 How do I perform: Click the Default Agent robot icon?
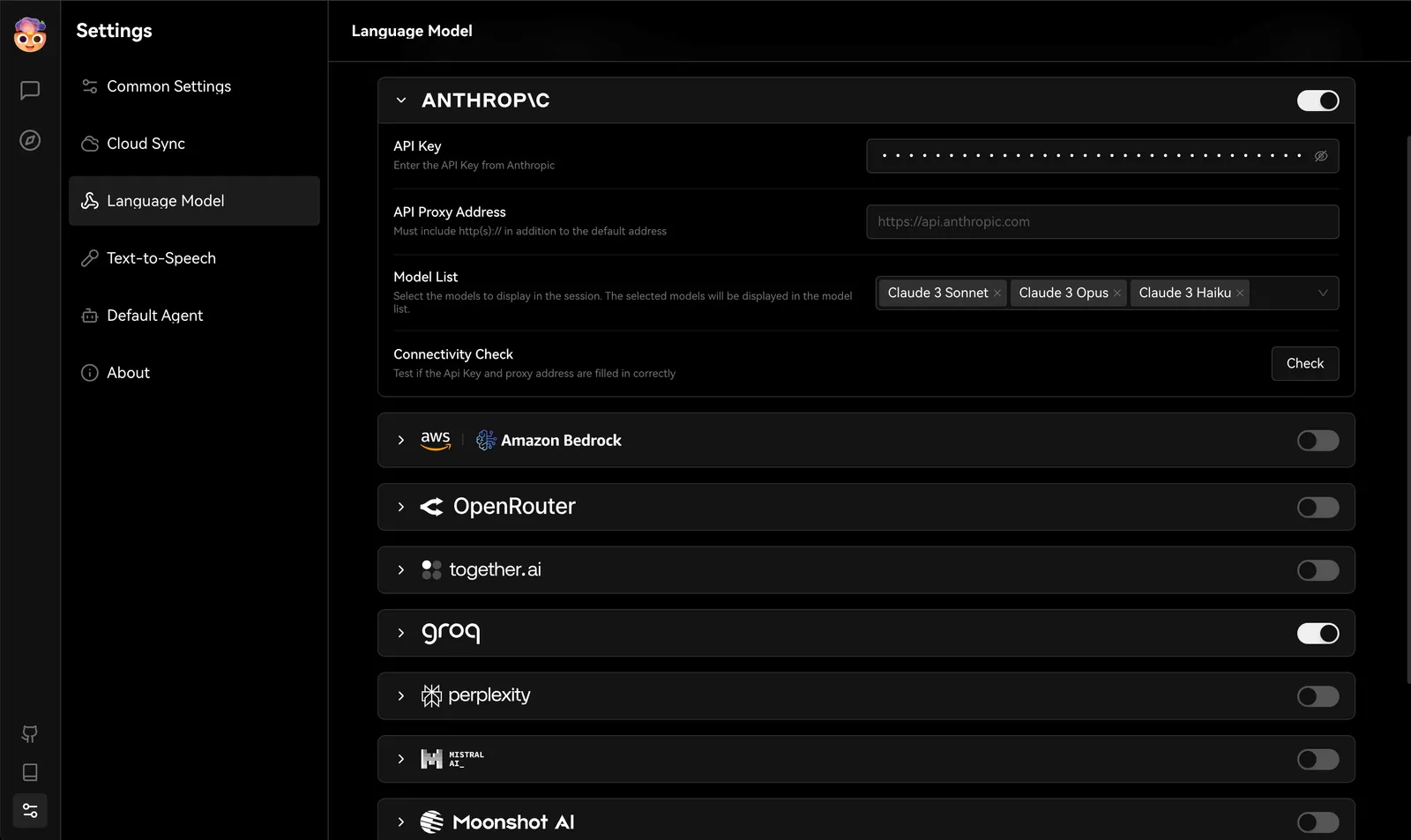tap(89, 316)
